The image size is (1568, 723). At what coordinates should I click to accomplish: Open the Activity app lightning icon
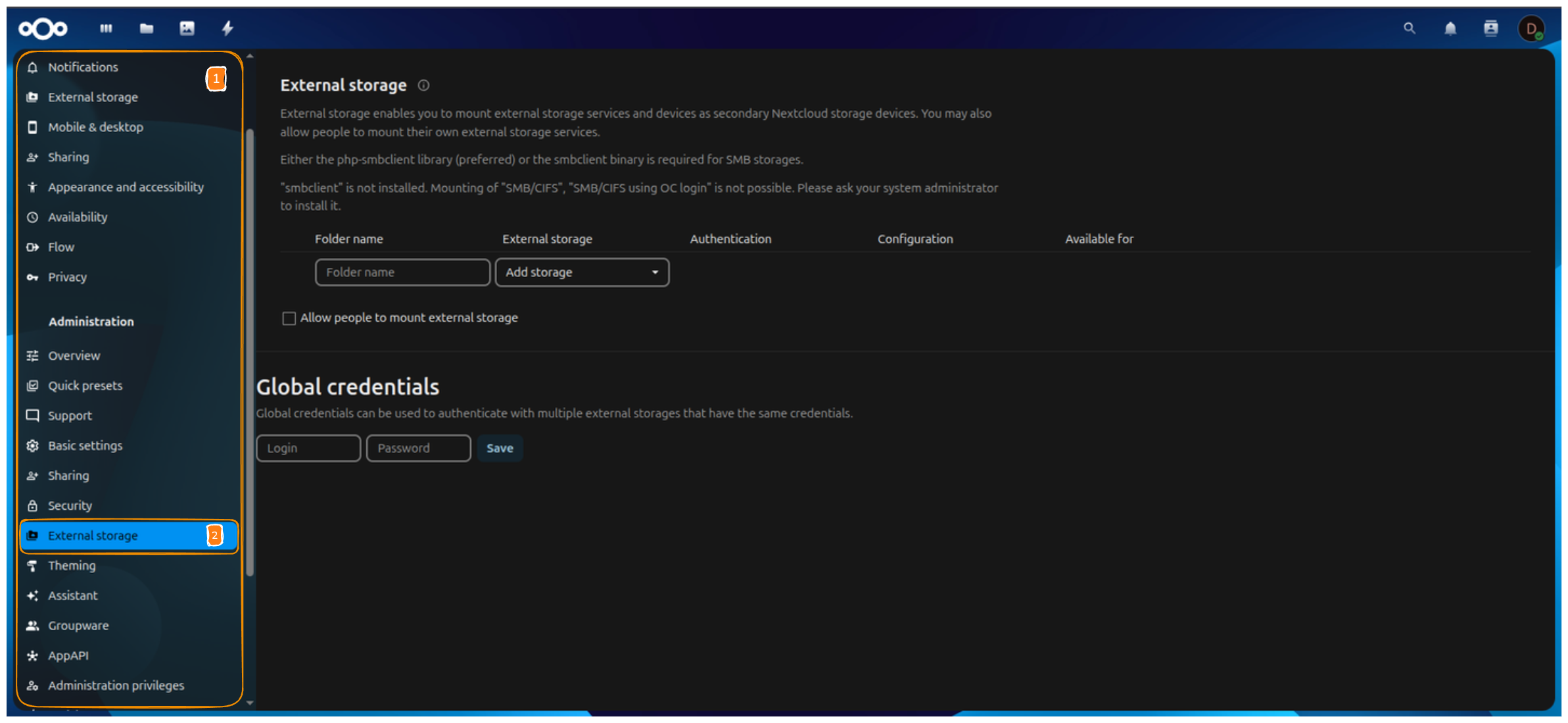(x=227, y=28)
